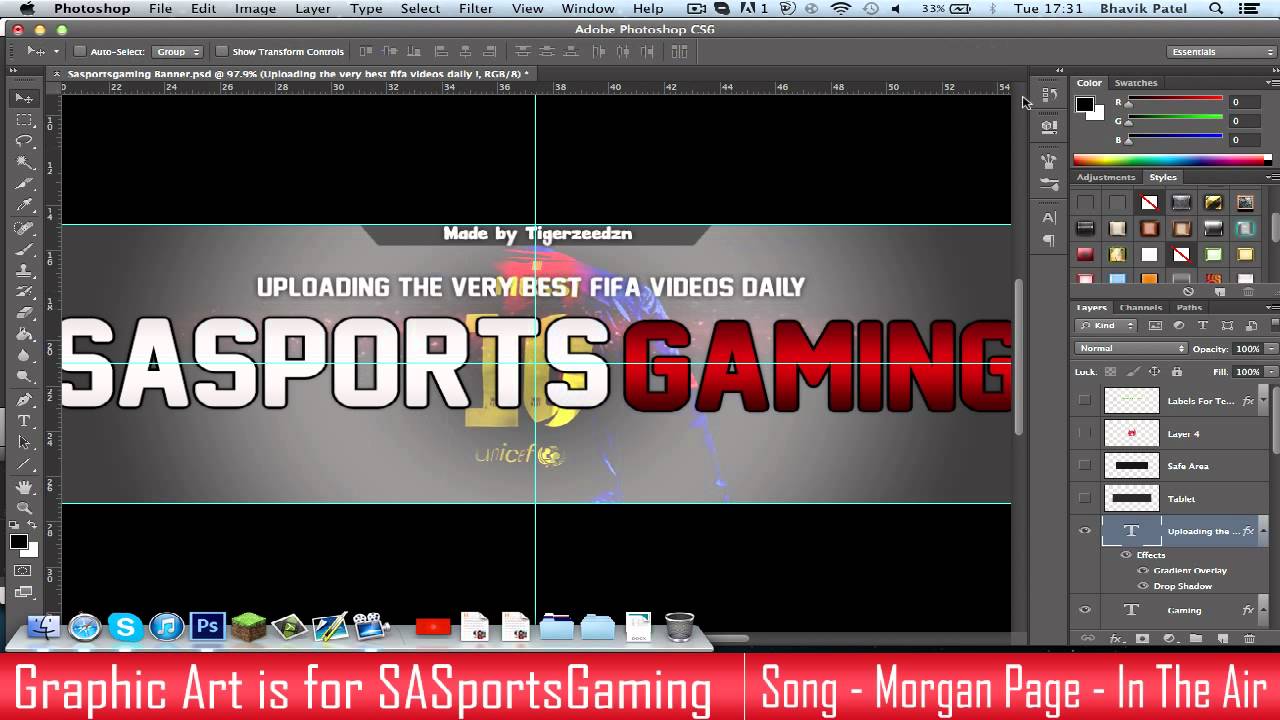Open the Filter menu

coord(475,8)
